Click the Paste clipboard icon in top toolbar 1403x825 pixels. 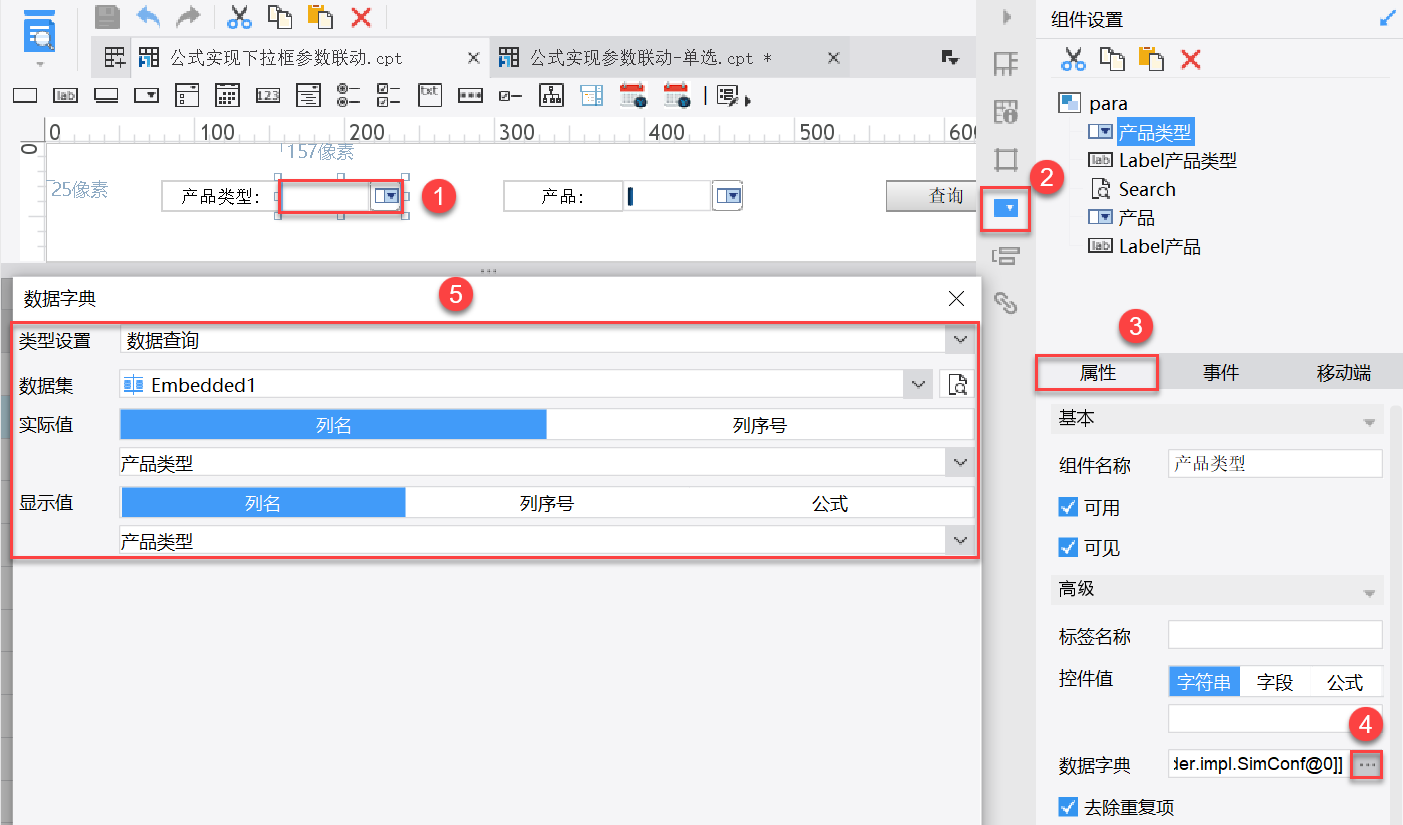(320, 16)
